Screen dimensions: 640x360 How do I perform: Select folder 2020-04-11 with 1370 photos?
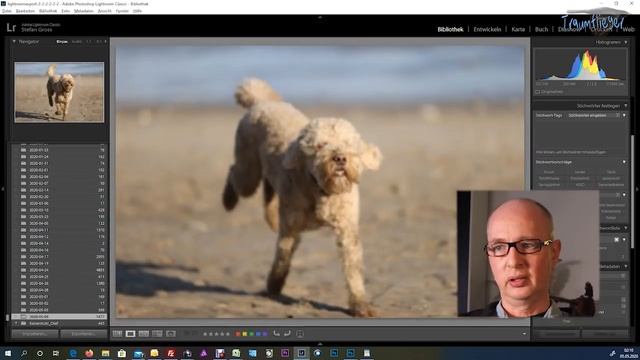(59, 230)
